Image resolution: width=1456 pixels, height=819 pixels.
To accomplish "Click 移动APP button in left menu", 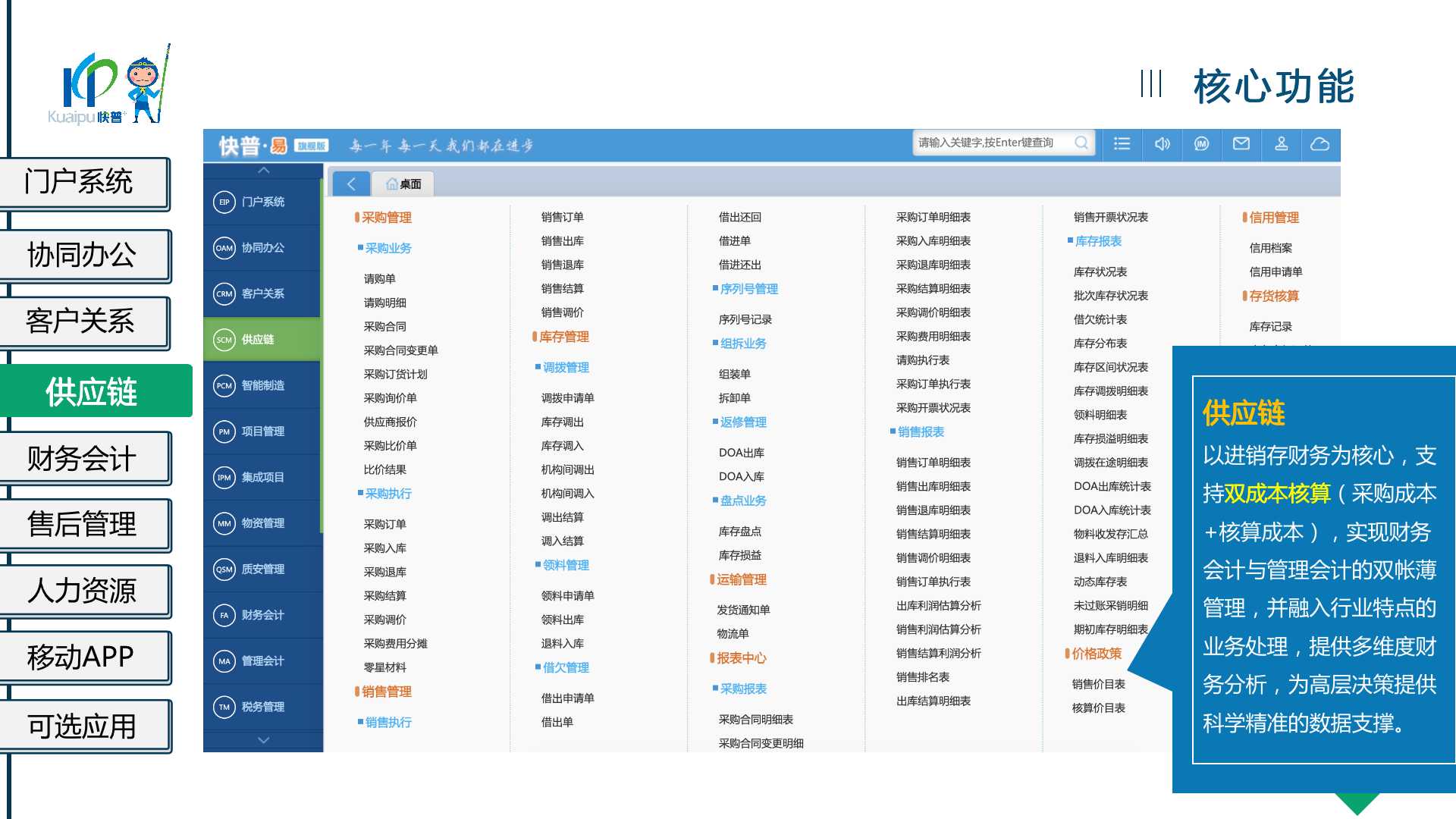I will pyautogui.click(x=82, y=657).
